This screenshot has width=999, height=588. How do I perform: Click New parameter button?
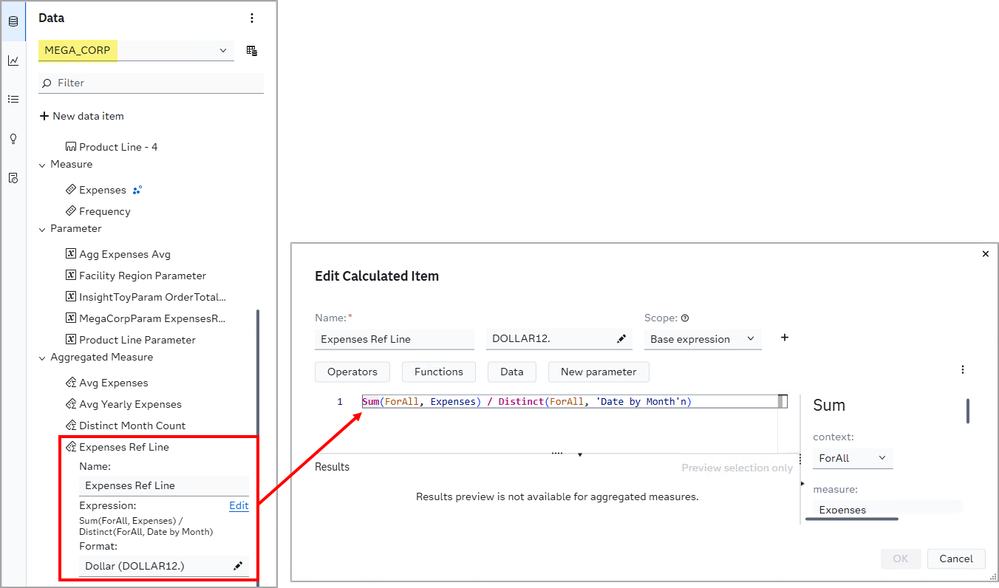point(598,372)
